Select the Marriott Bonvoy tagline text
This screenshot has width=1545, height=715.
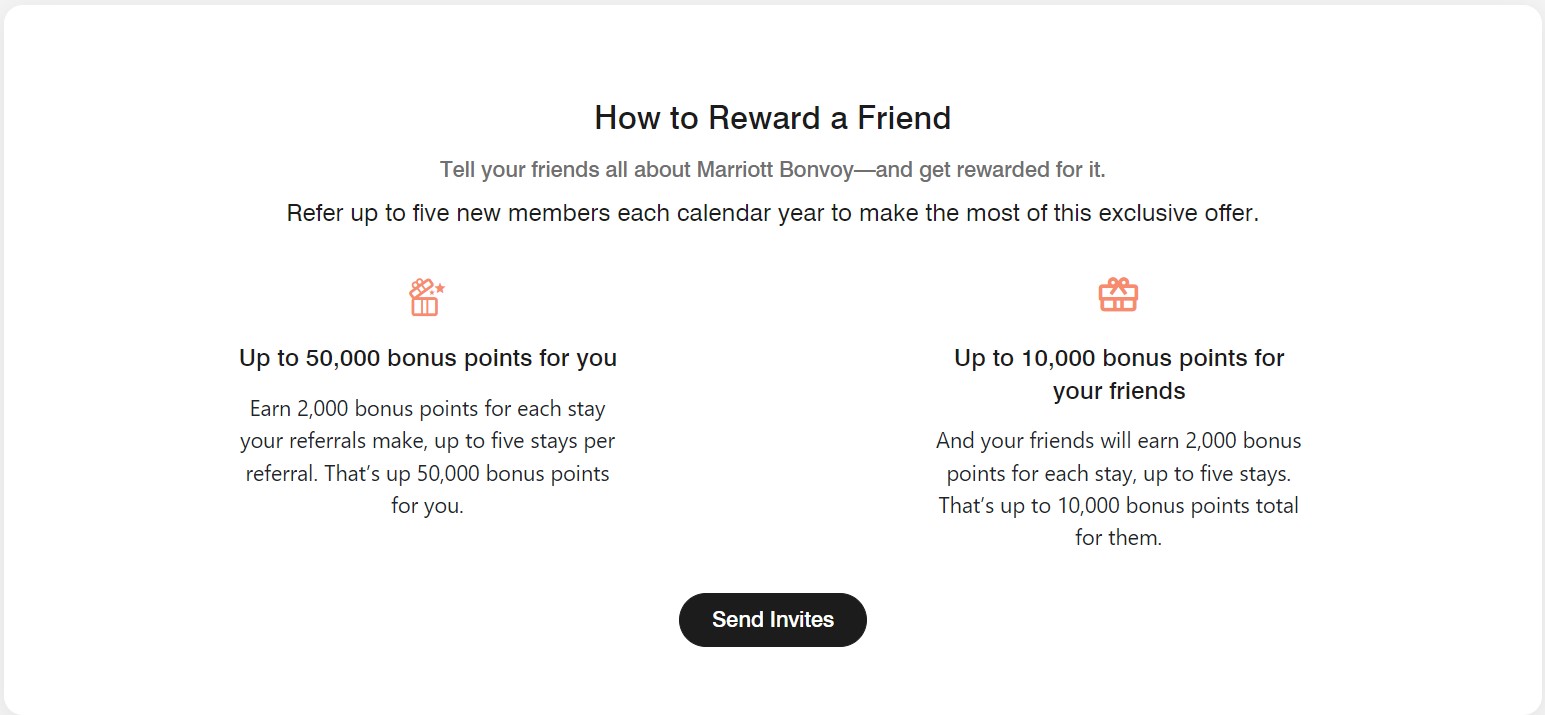click(x=772, y=169)
